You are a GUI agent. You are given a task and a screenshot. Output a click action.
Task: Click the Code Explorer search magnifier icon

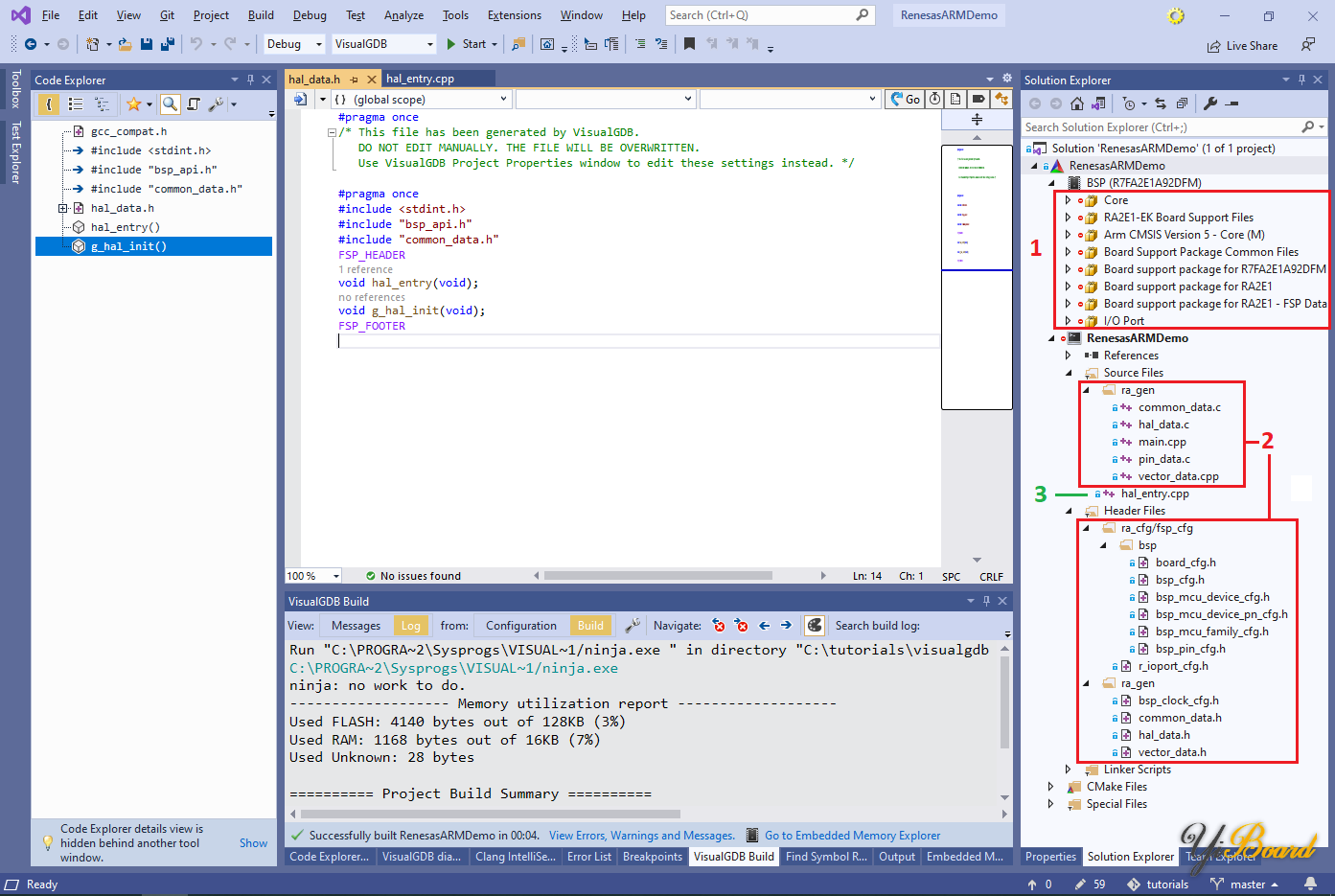pyautogui.click(x=170, y=103)
